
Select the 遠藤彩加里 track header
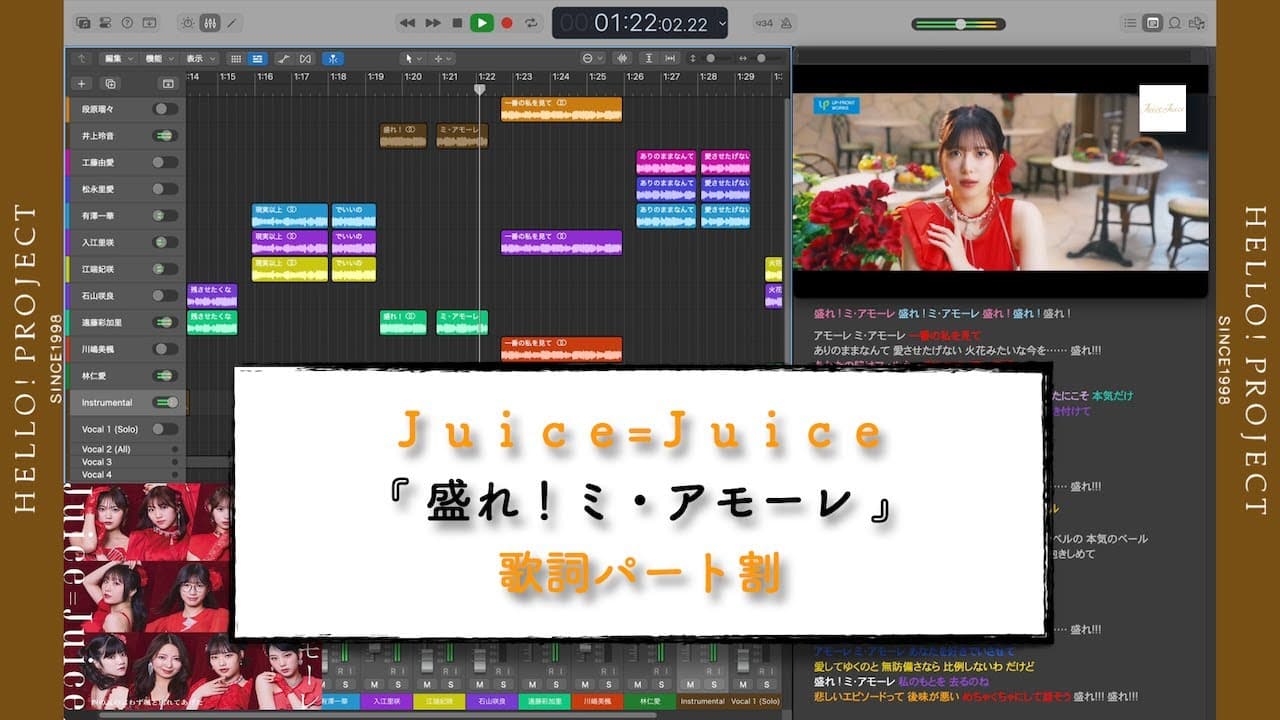[x=126, y=323]
